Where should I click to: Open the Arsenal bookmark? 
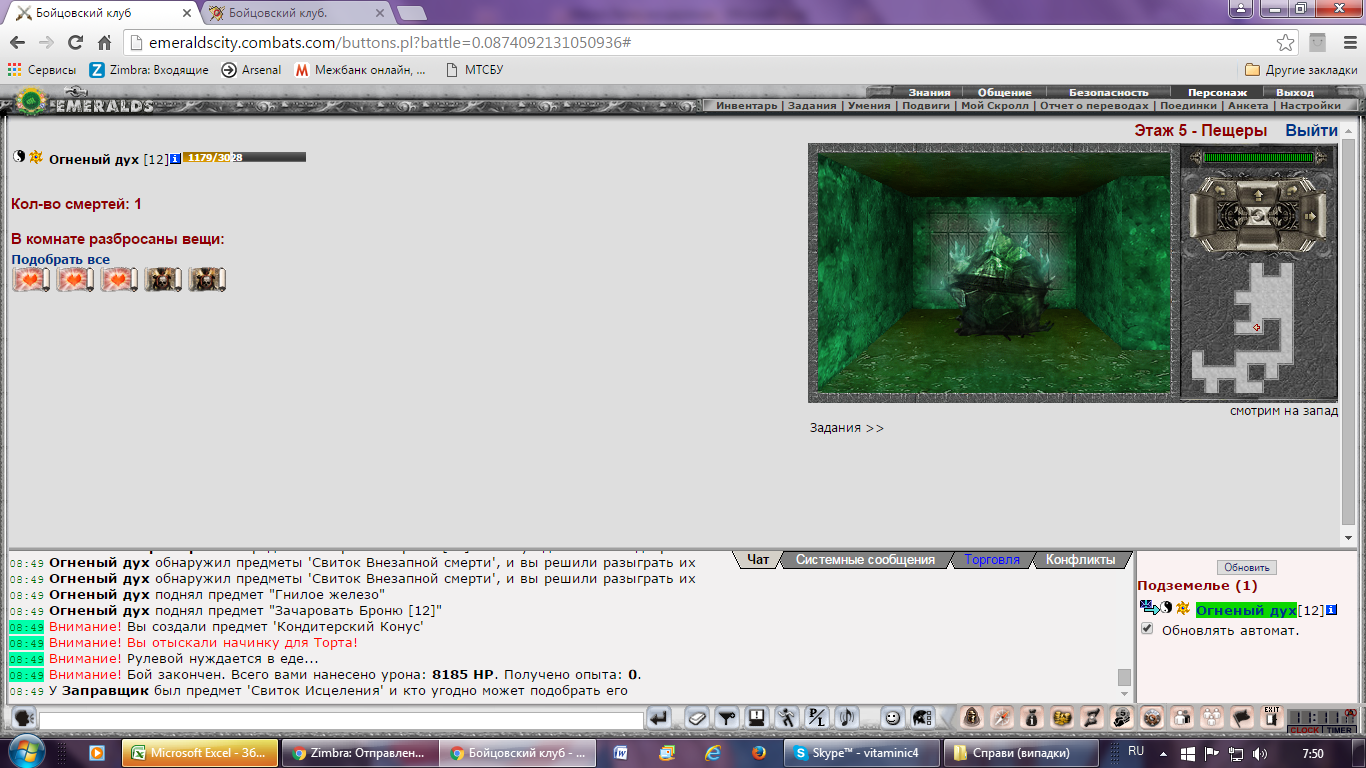tap(251, 70)
